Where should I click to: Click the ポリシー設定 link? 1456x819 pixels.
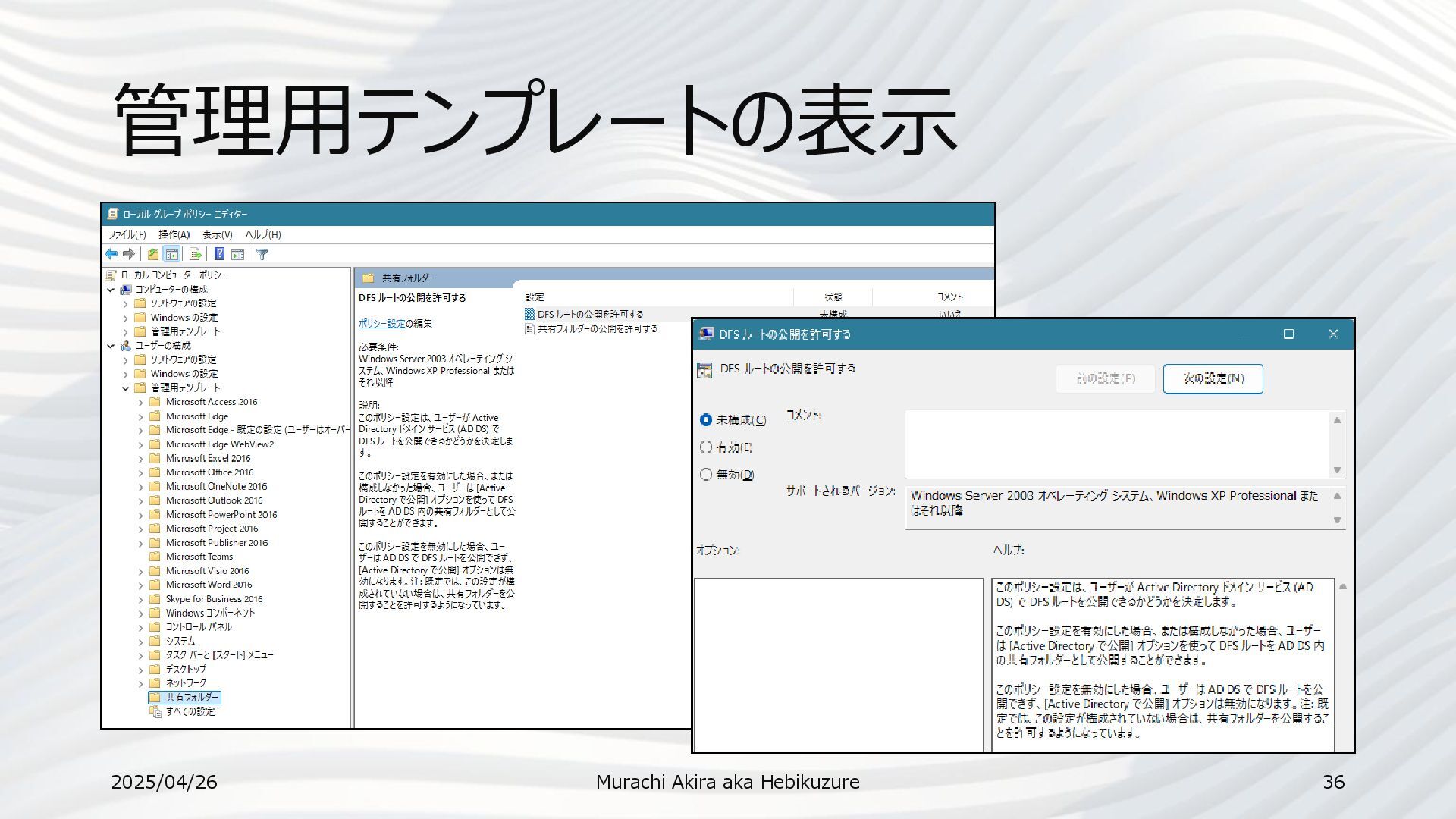click(x=381, y=323)
